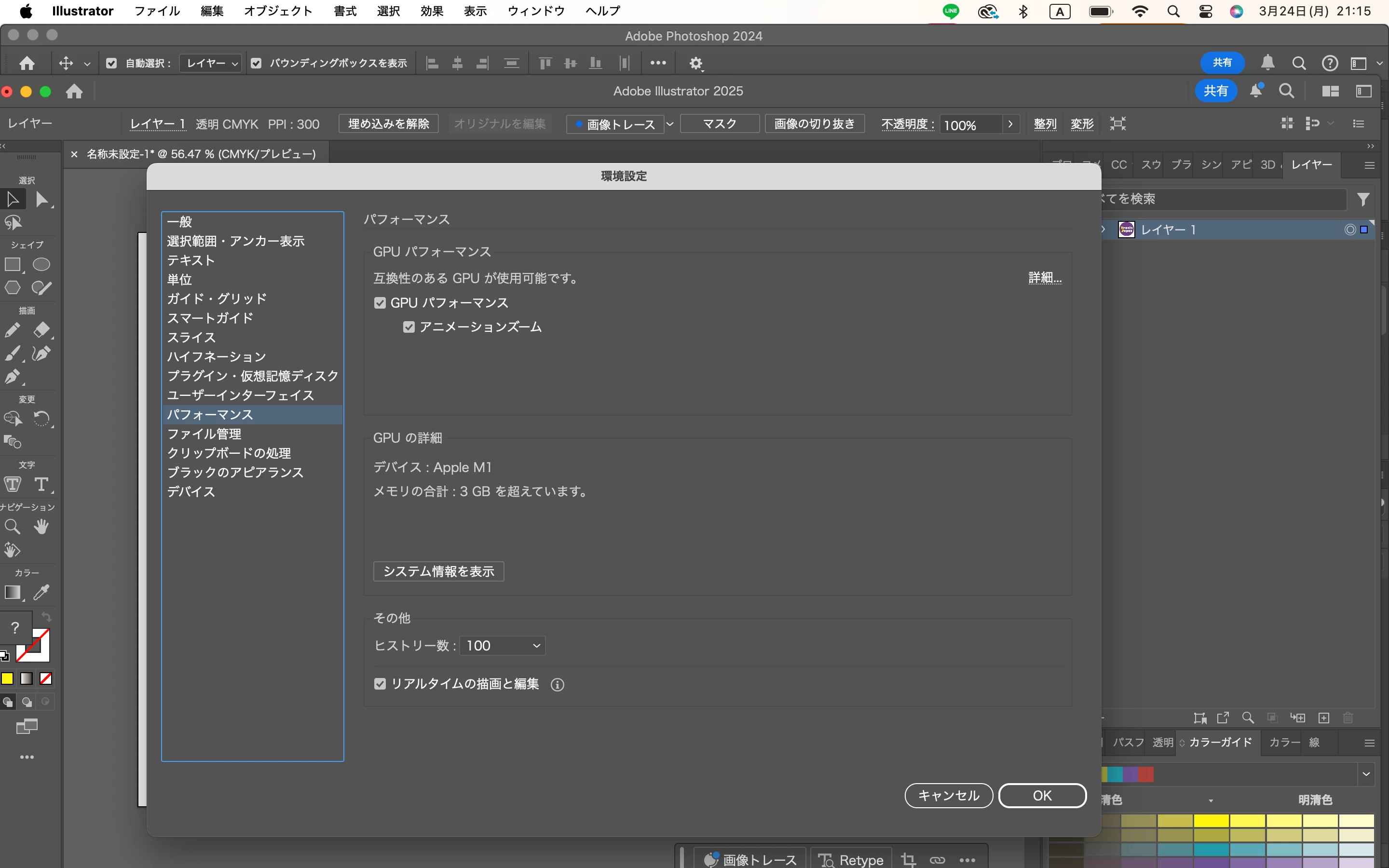The height and width of the screenshot is (868, 1389).
Task: Click the システム情報を表示 button
Action: [x=438, y=571]
